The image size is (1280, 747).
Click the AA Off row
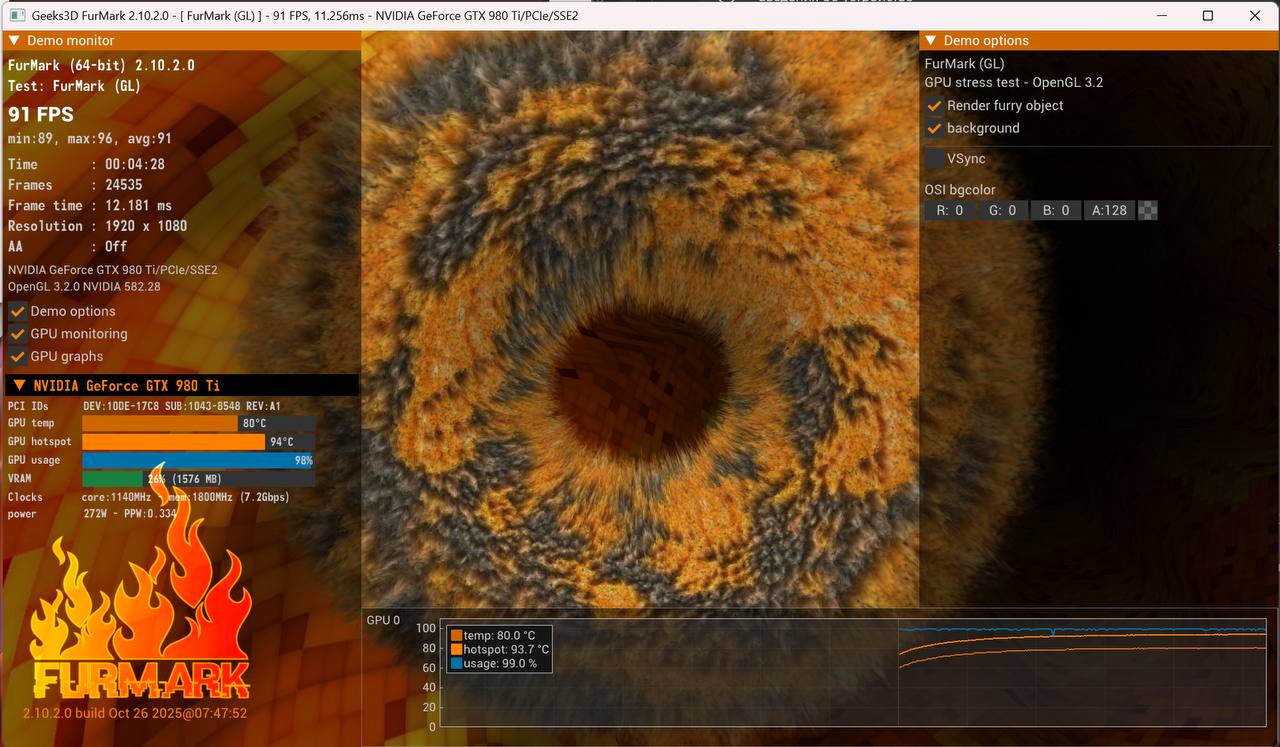(x=68, y=247)
